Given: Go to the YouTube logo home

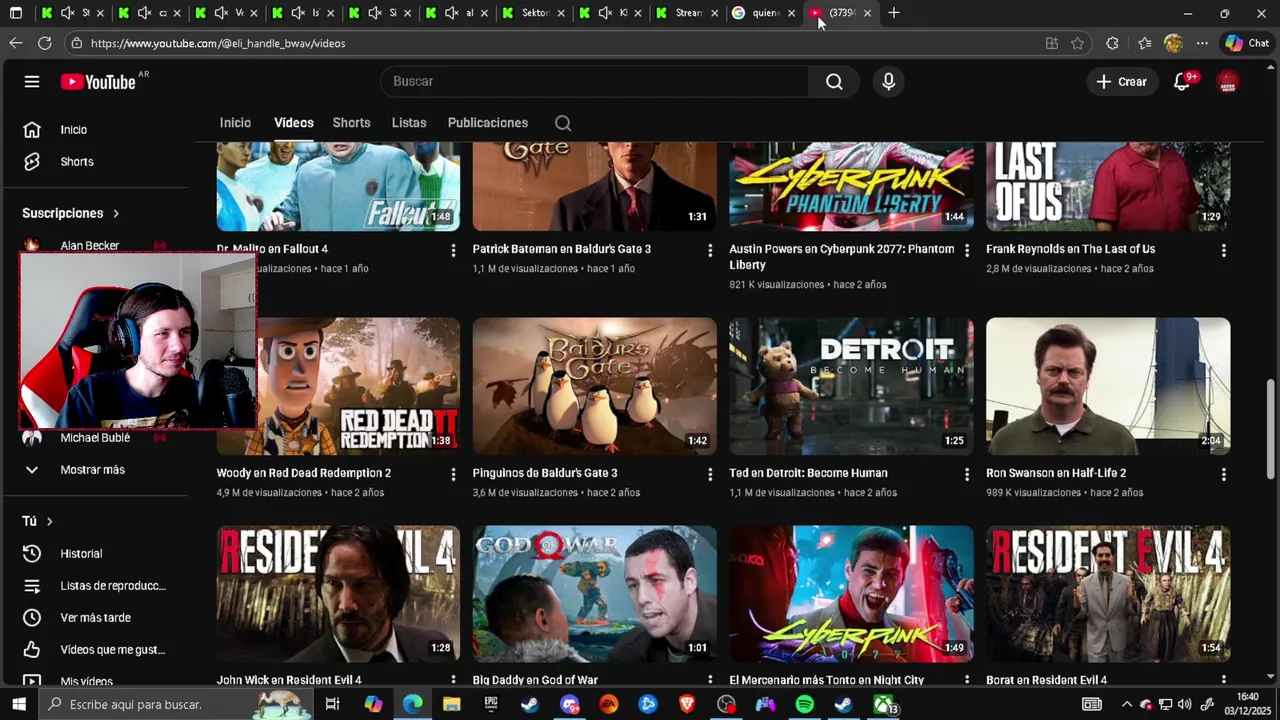Looking at the screenshot, I should [98, 82].
